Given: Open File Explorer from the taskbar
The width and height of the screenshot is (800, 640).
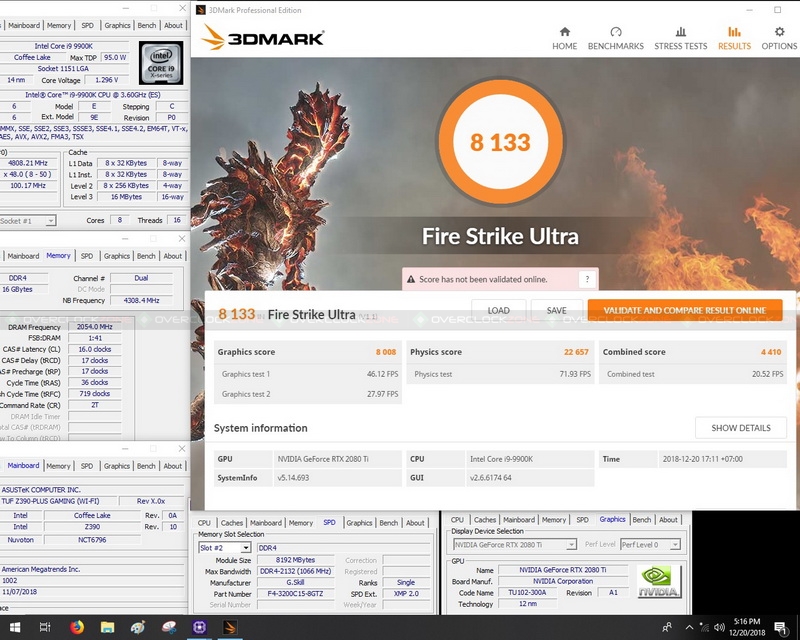Looking at the screenshot, I should tap(107, 627).
